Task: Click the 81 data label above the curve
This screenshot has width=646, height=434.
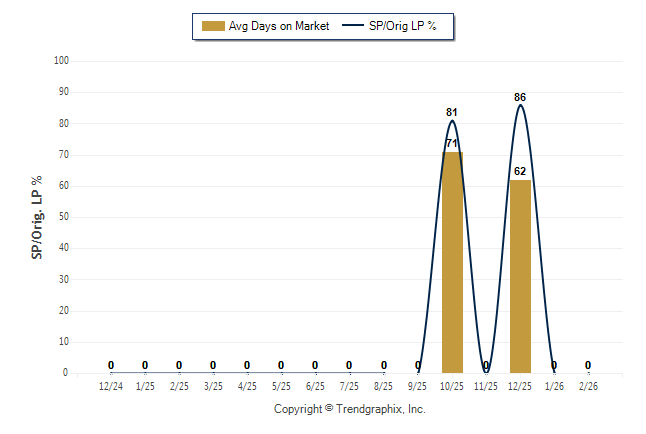Action: [452, 112]
